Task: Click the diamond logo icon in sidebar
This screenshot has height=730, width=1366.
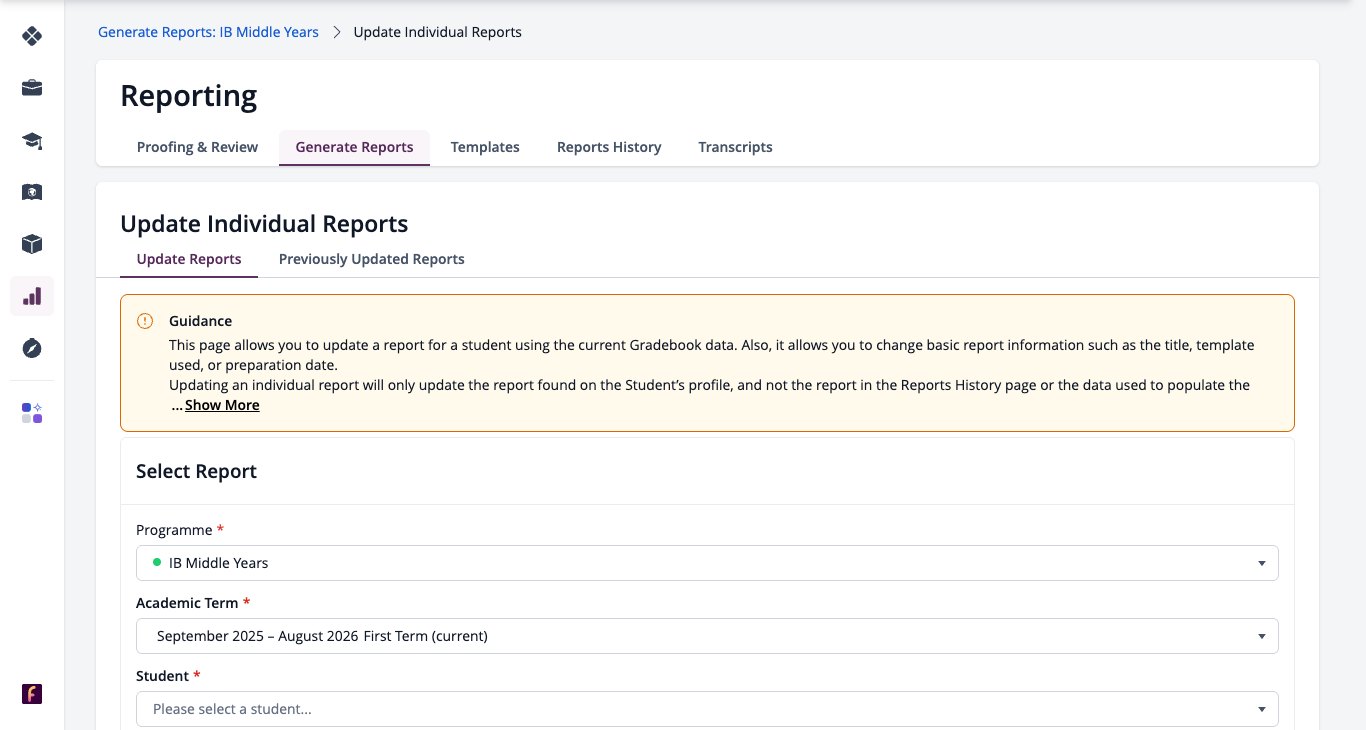Action: (x=32, y=36)
